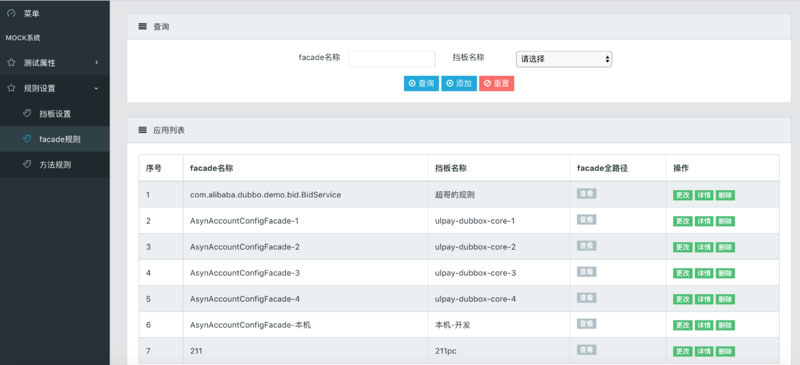The width and height of the screenshot is (800, 365).
Task: Click the tag icon next to 挡板设置
Action: pos(28,113)
